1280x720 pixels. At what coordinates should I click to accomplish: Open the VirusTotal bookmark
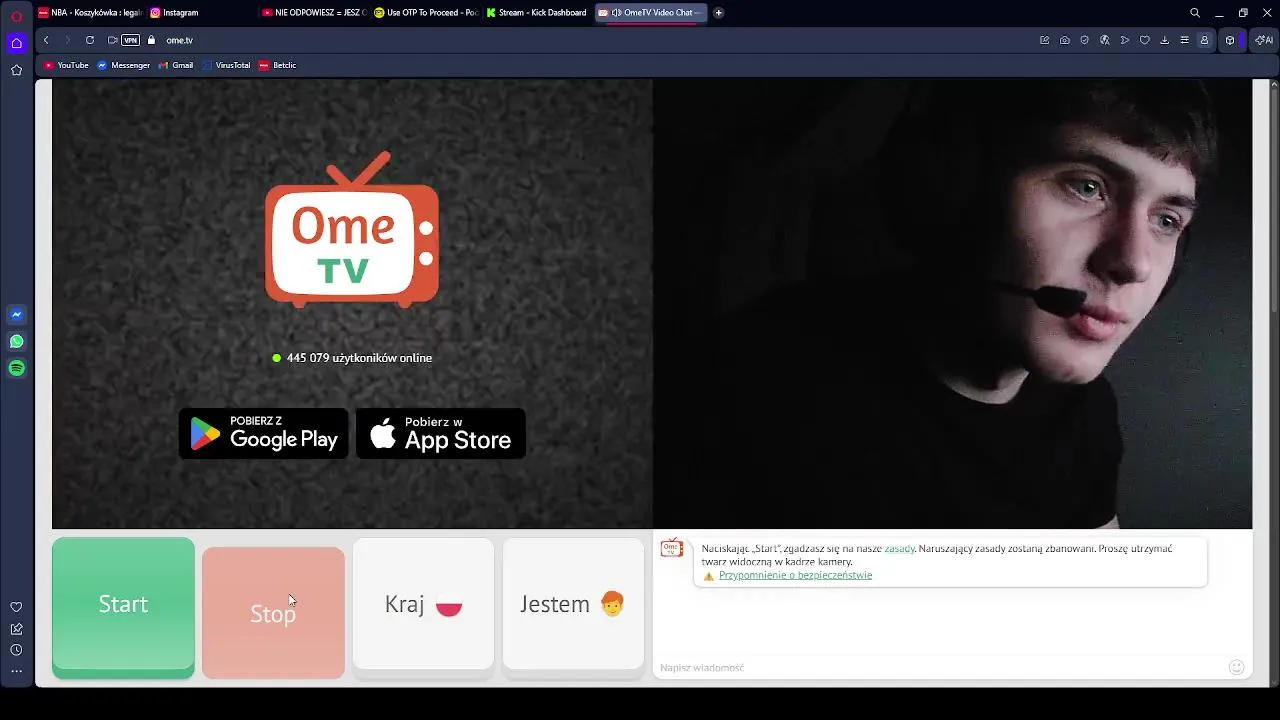click(226, 65)
